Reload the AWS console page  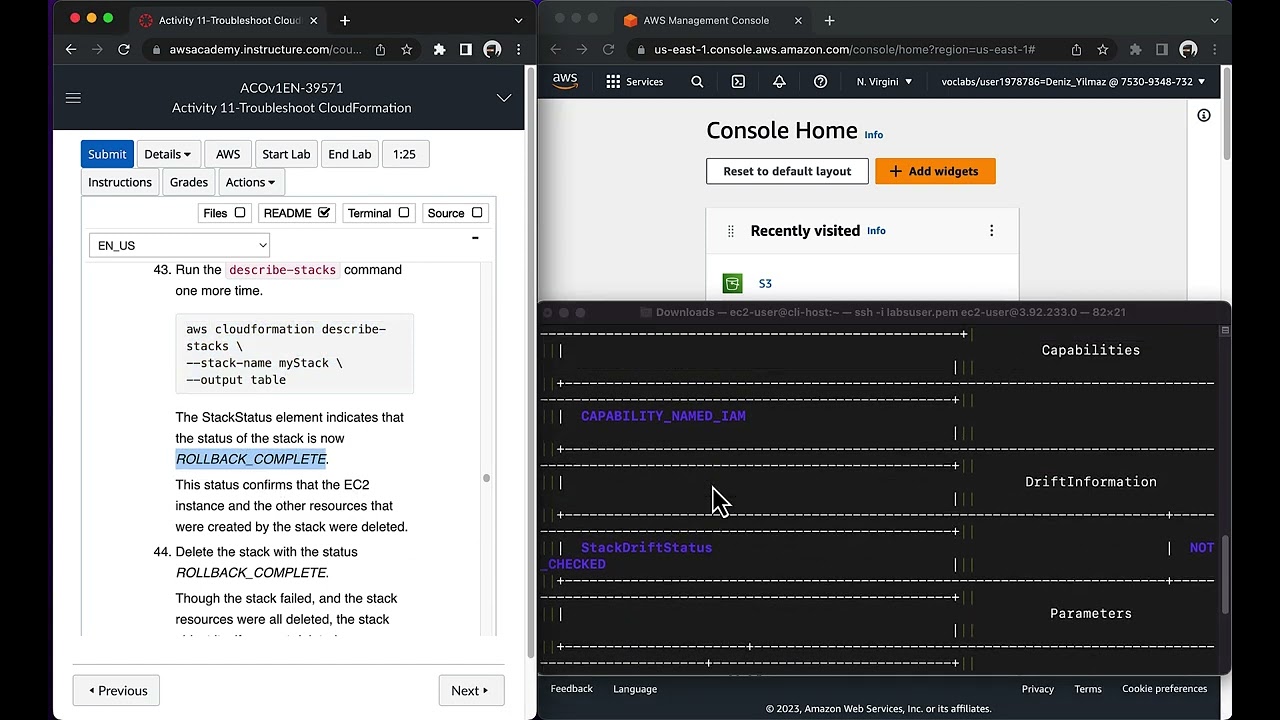[608, 49]
